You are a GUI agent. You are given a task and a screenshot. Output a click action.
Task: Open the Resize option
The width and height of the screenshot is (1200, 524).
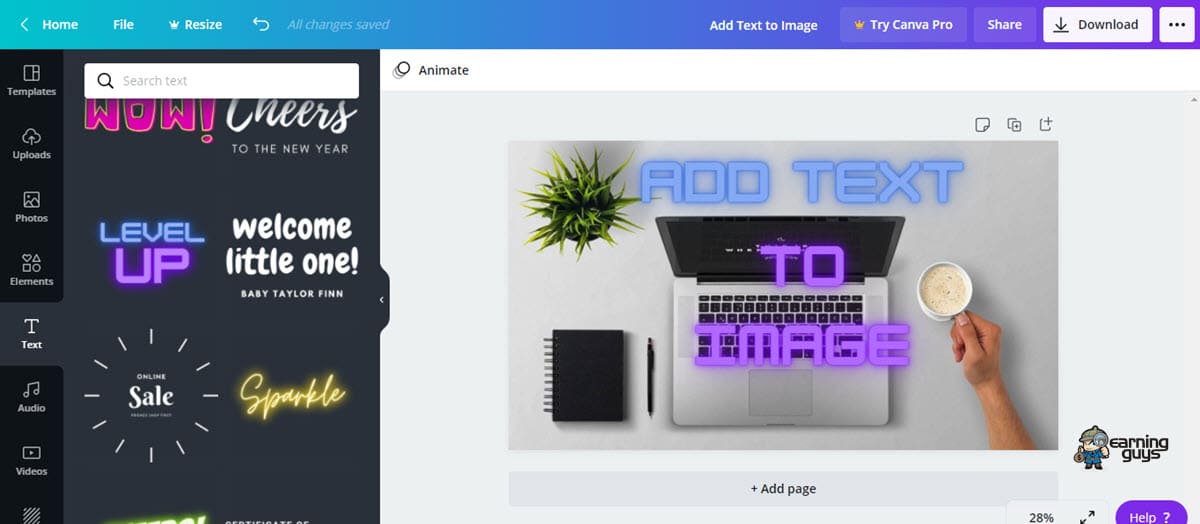195,24
